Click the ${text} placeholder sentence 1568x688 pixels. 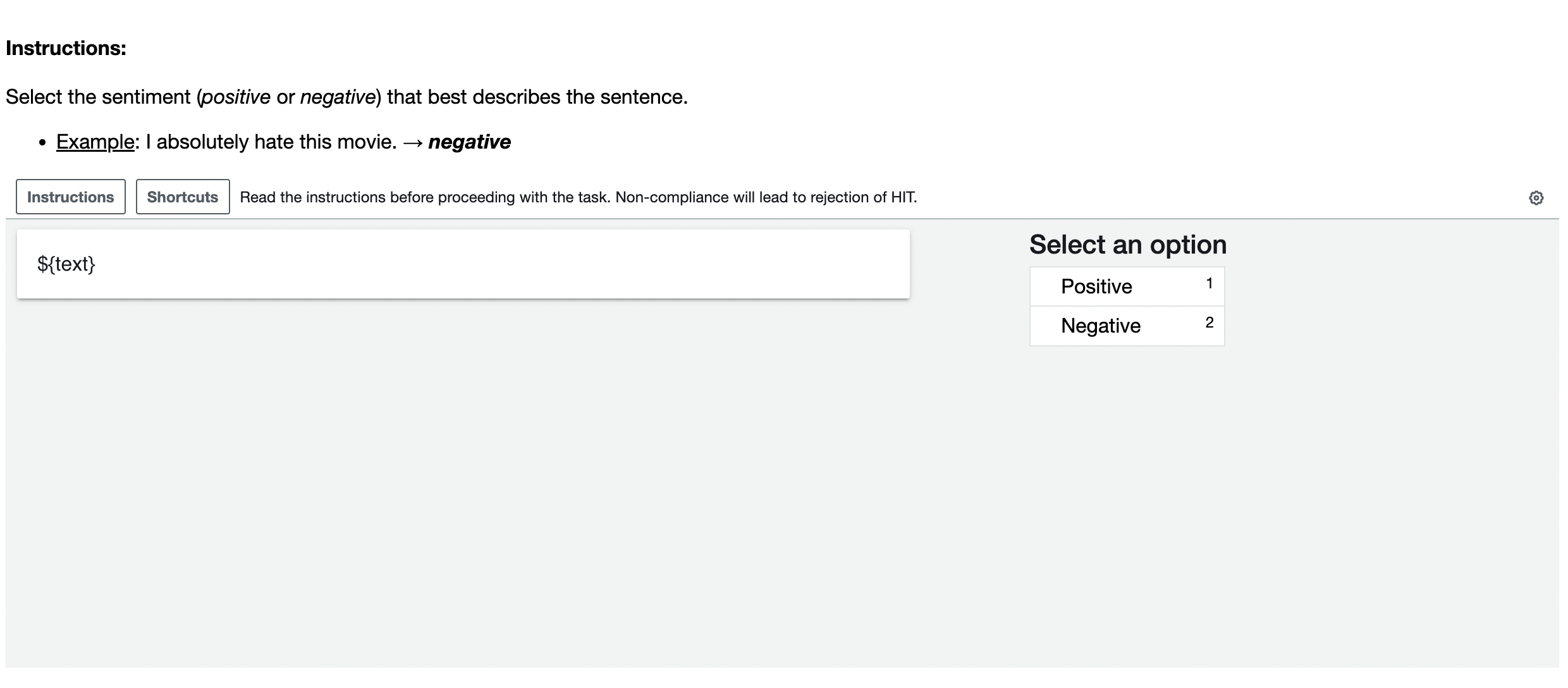pyautogui.click(x=66, y=264)
